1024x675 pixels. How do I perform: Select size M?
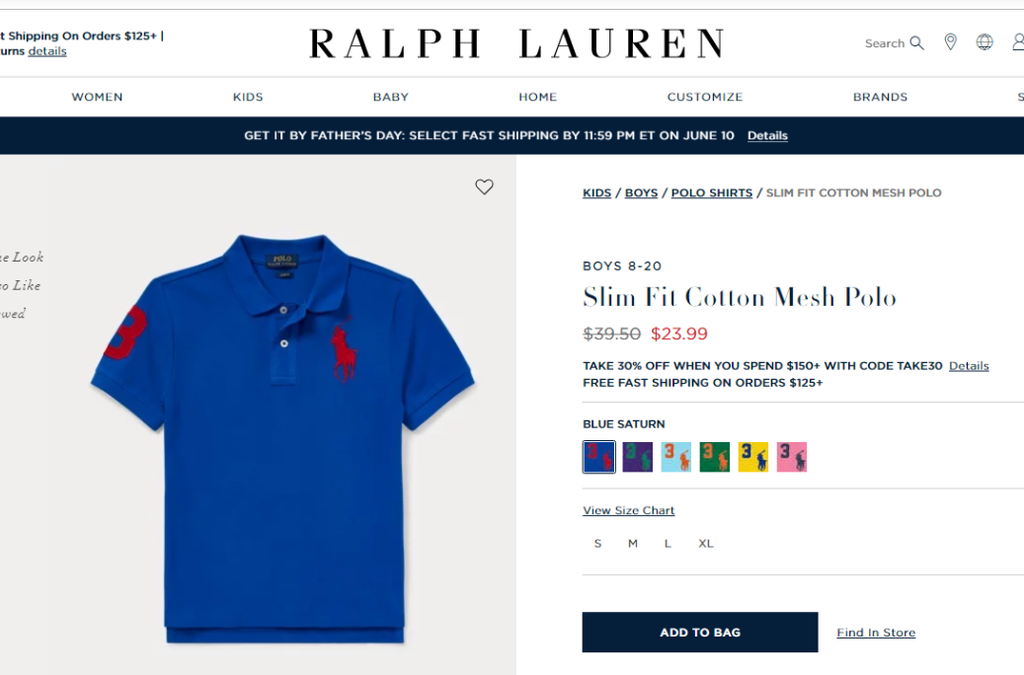pos(633,543)
